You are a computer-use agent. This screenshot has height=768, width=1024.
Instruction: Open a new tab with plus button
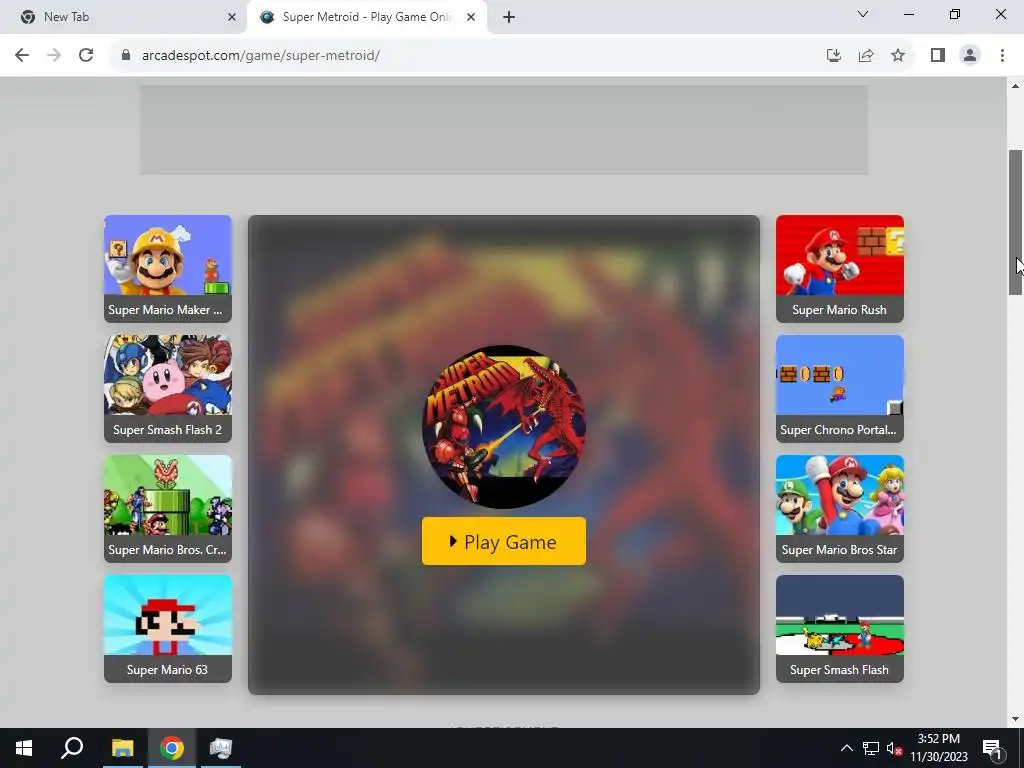(509, 17)
